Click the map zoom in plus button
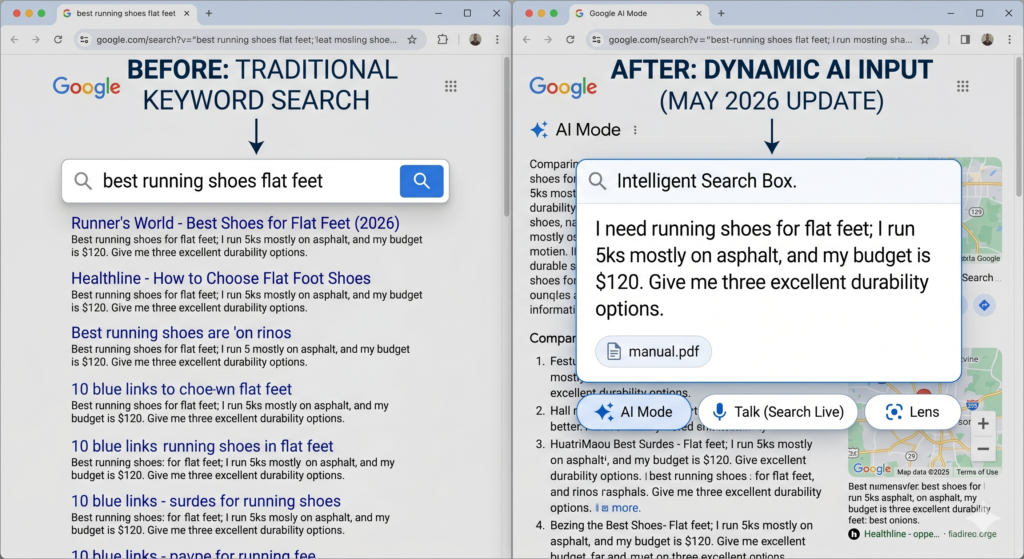1024x559 pixels. pyautogui.click(x=983, y=424)
